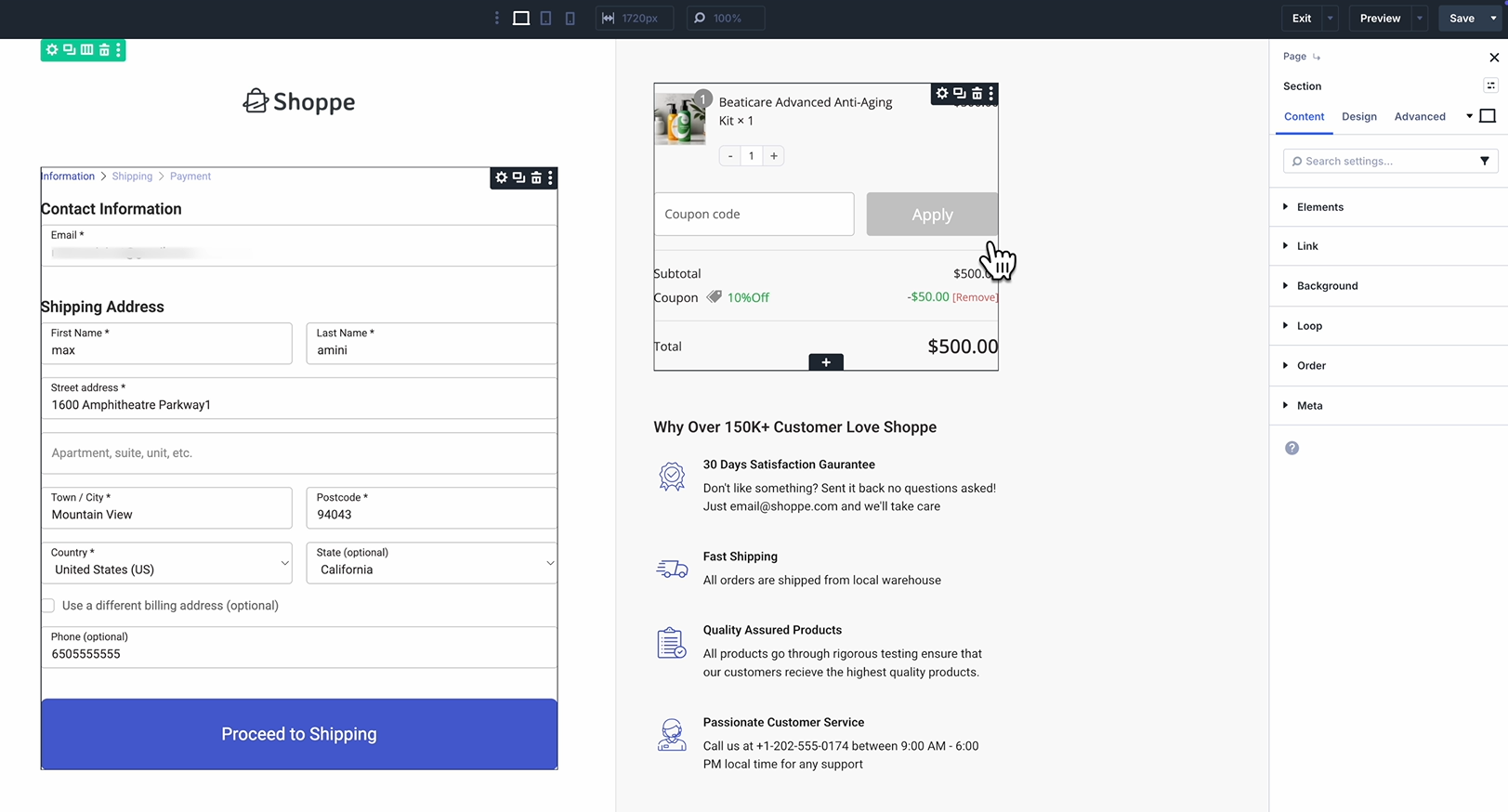Switch to the Content tab
The image size is (1508, 812).
click(1304, 116)
